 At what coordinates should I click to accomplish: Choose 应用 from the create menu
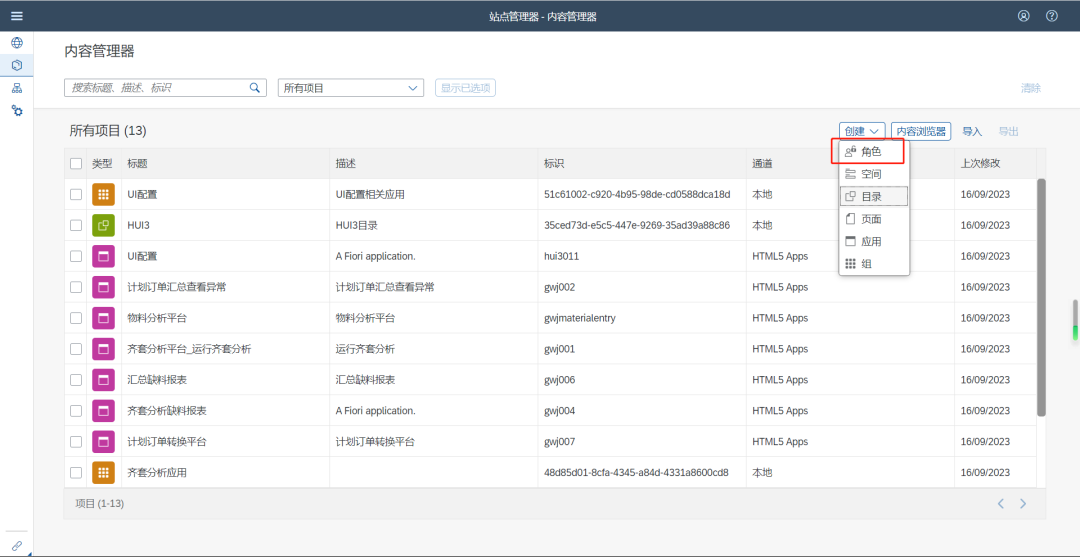874,242
